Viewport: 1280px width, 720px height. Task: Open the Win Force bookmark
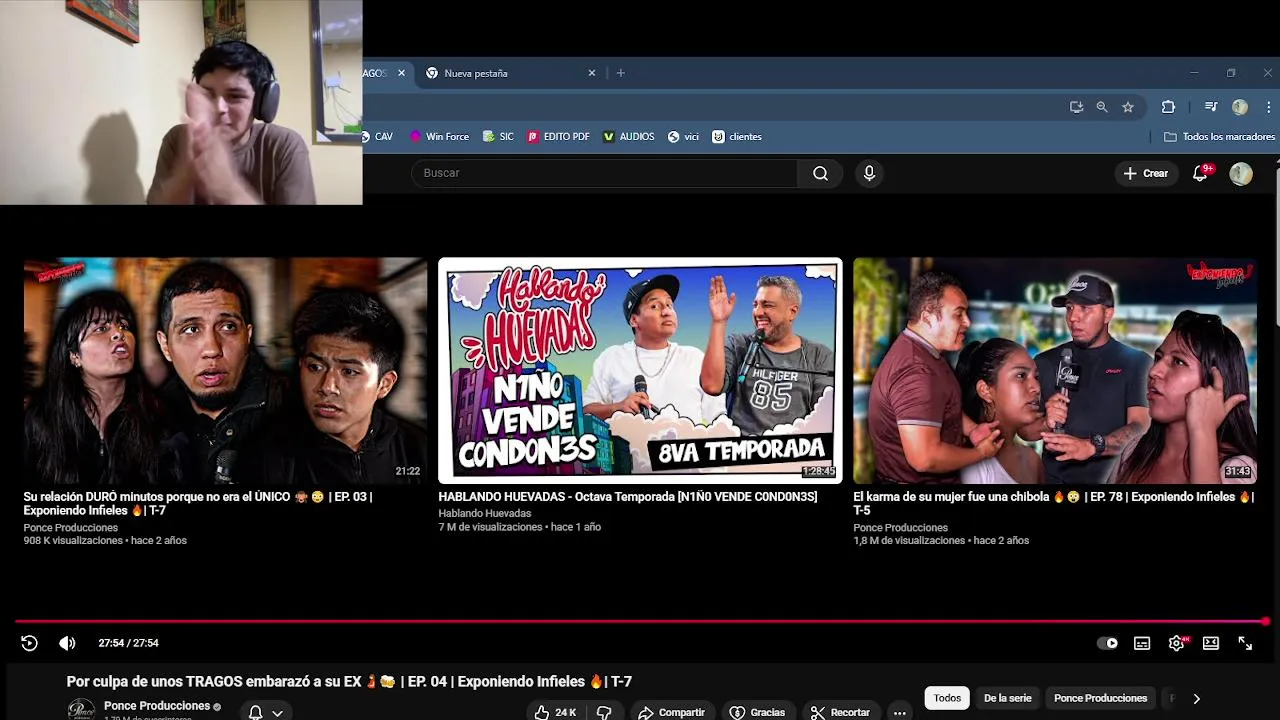coord(440,137)
